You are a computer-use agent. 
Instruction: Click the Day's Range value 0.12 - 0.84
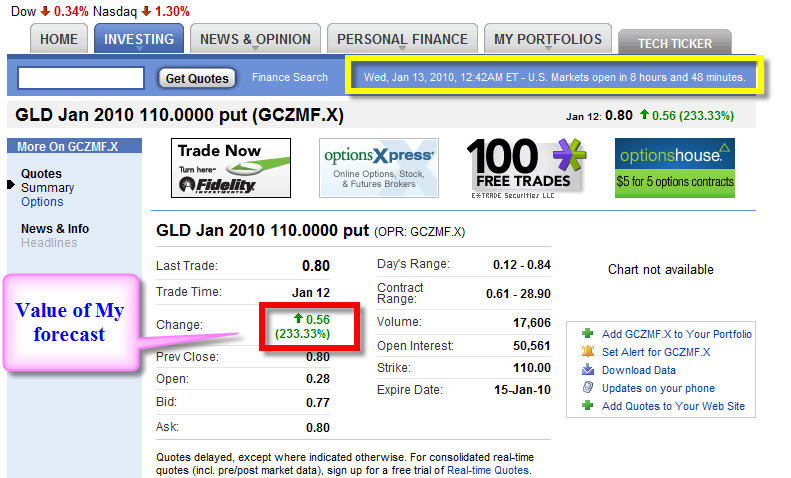[522, 265]
